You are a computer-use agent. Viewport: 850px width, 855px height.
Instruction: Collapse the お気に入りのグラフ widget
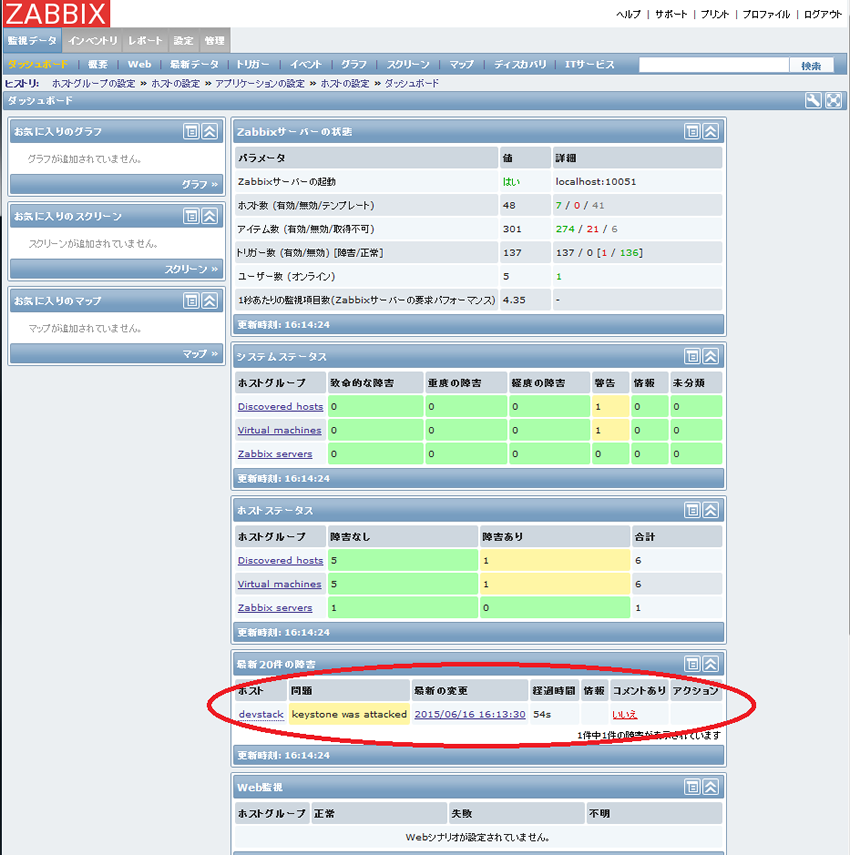click(210, 131)
